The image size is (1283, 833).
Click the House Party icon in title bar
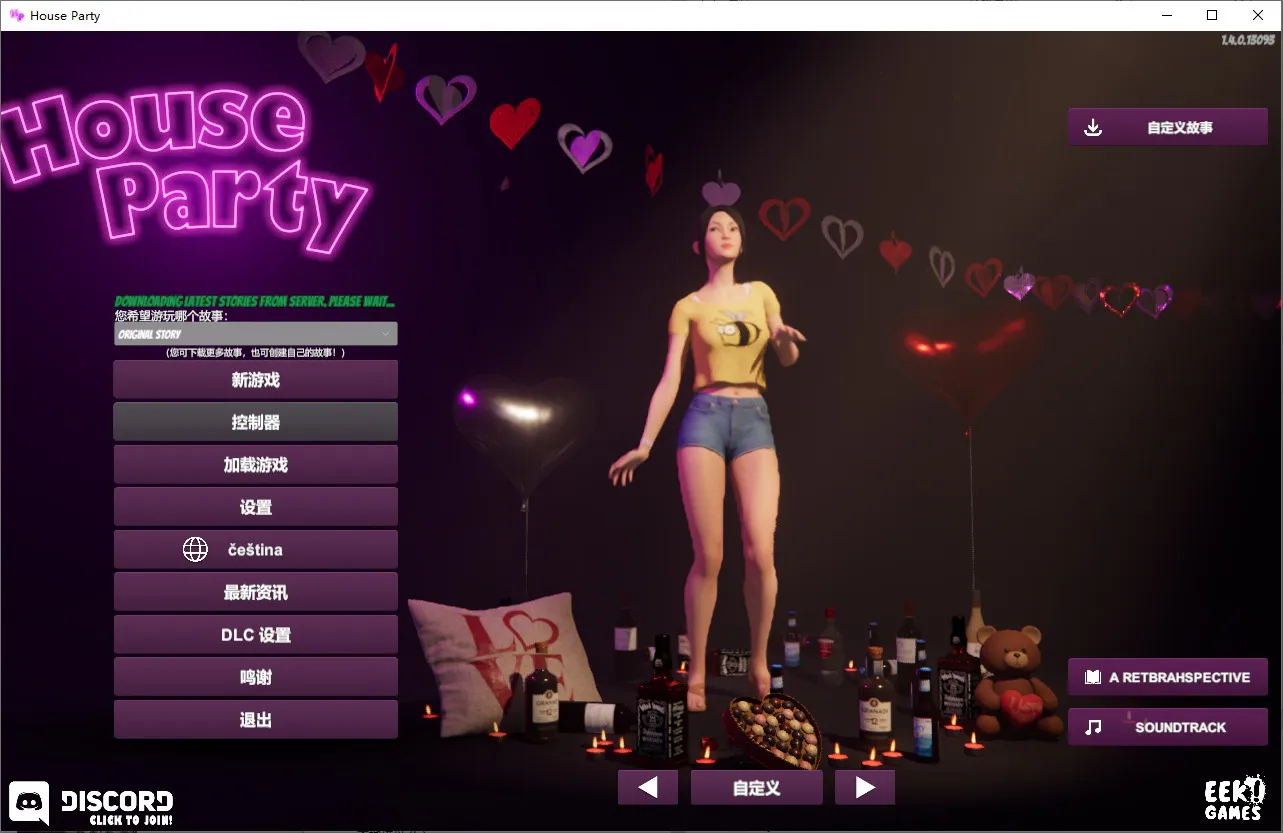[x=14, y=15]
